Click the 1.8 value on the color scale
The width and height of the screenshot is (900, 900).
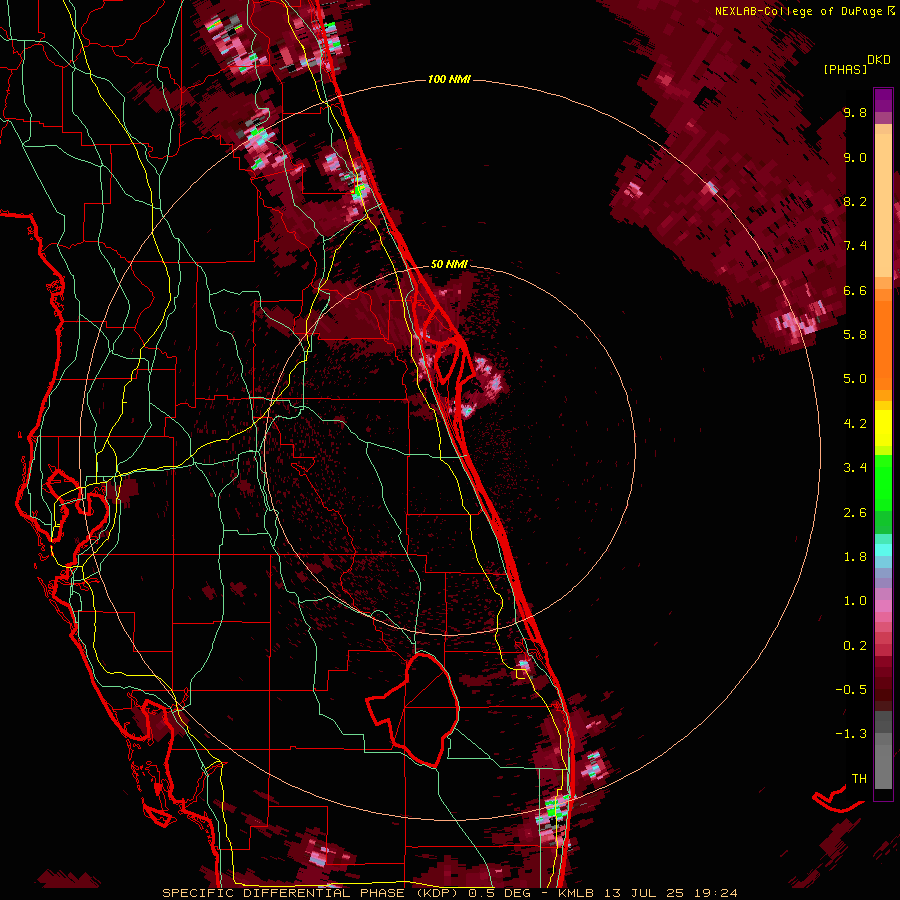click(855, 557)
